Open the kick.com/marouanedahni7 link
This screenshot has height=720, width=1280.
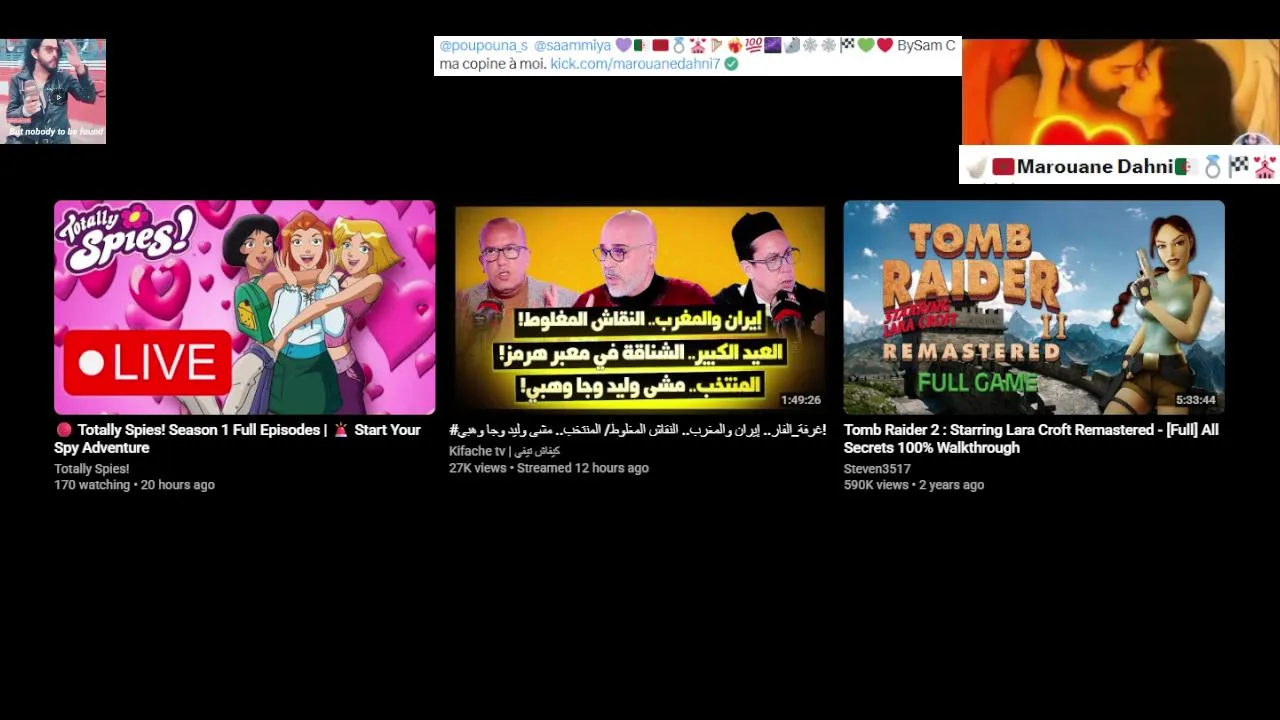(635, 63)
